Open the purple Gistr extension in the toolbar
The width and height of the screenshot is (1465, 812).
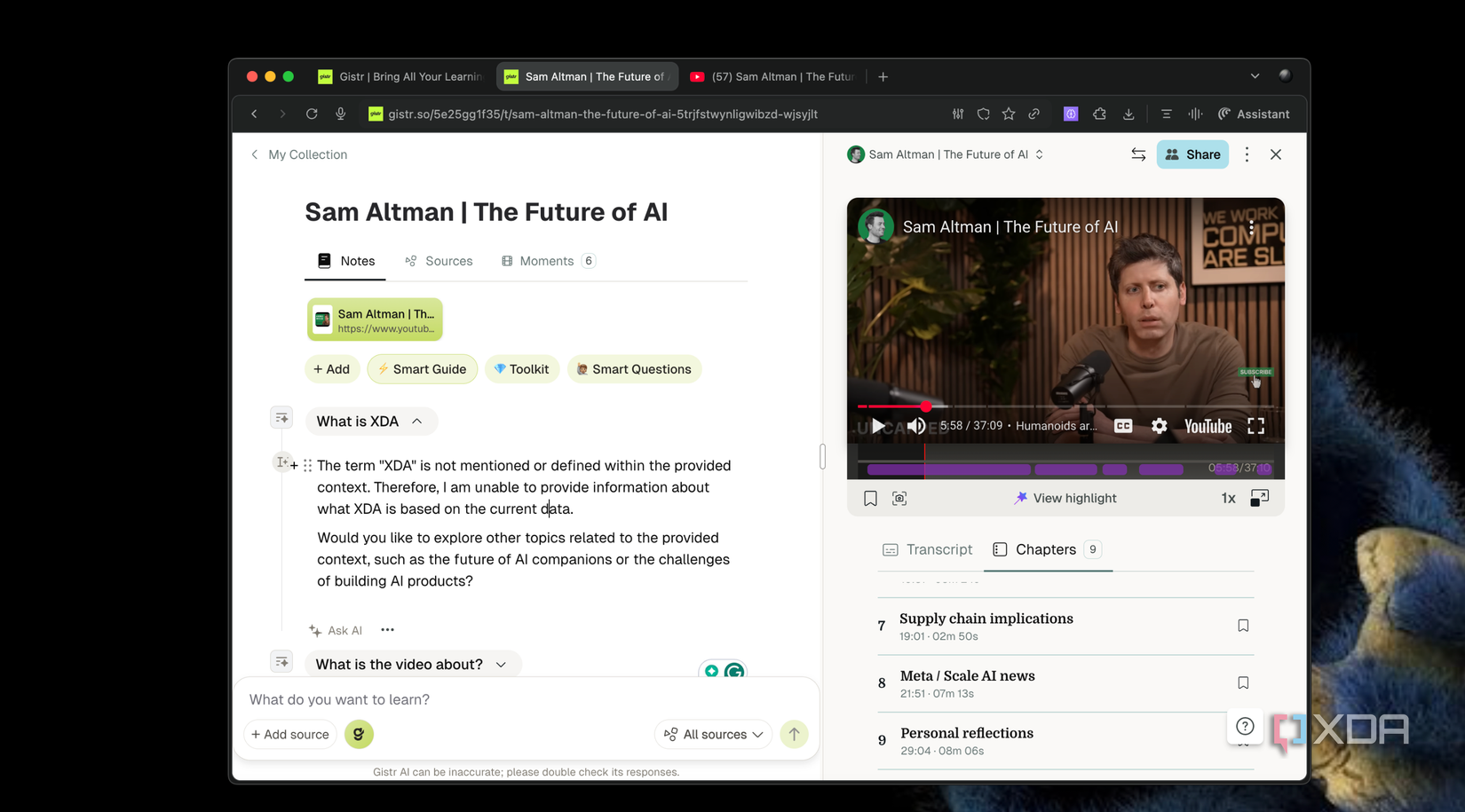[x=1070, y=114]
